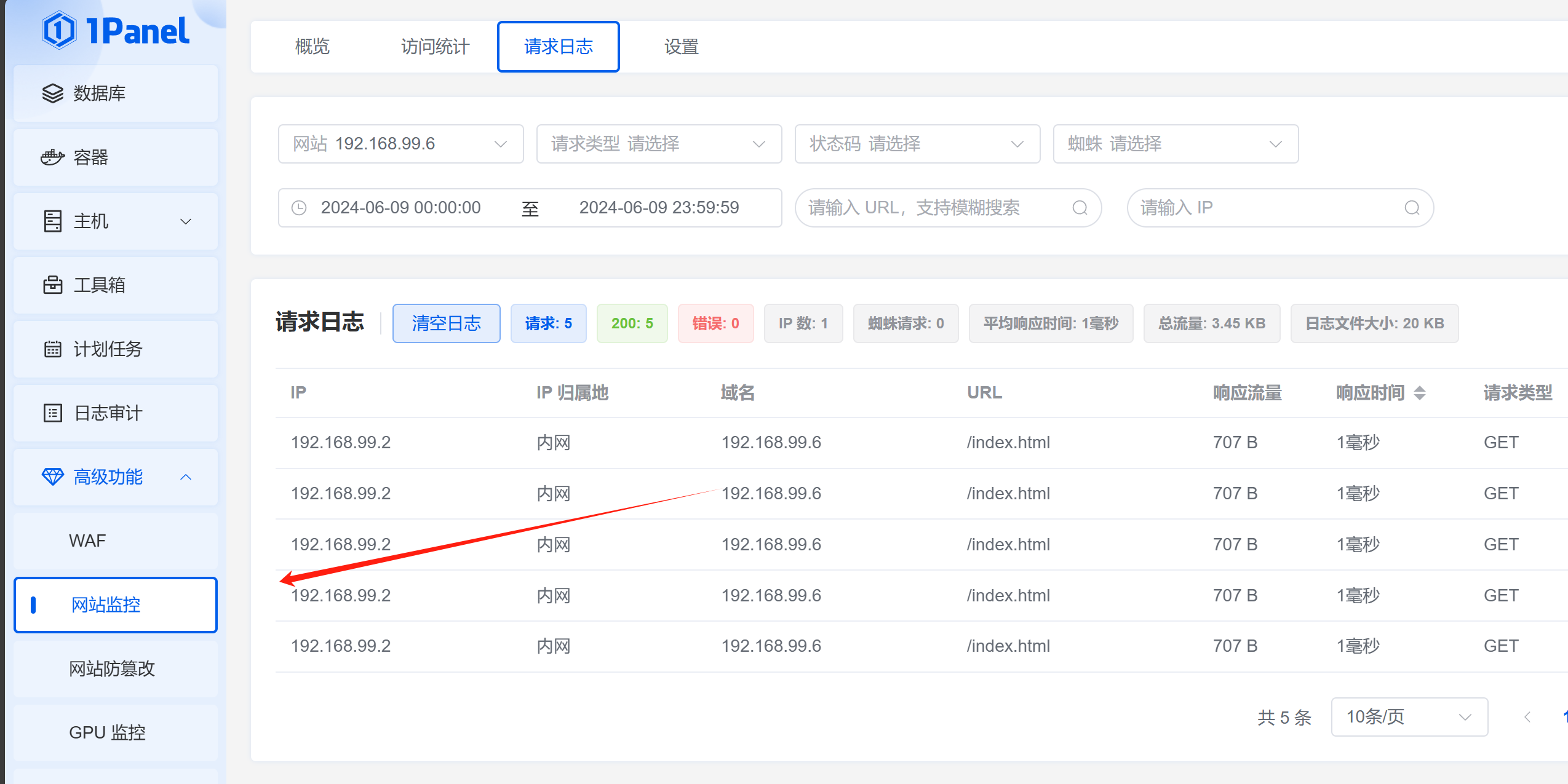Open the 数据库 database icon
The width and height of the screenshot is (1568, 784).
tap(53, 93)
